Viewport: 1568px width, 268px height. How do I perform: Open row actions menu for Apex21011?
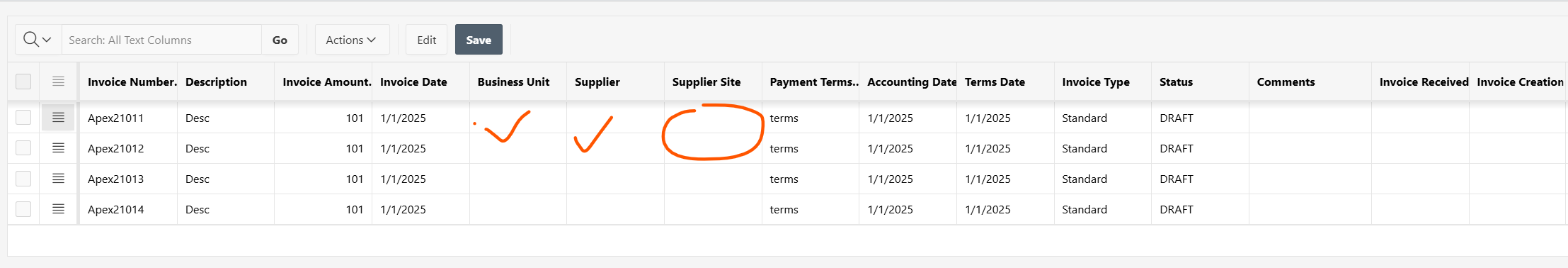tap(58, 118)
